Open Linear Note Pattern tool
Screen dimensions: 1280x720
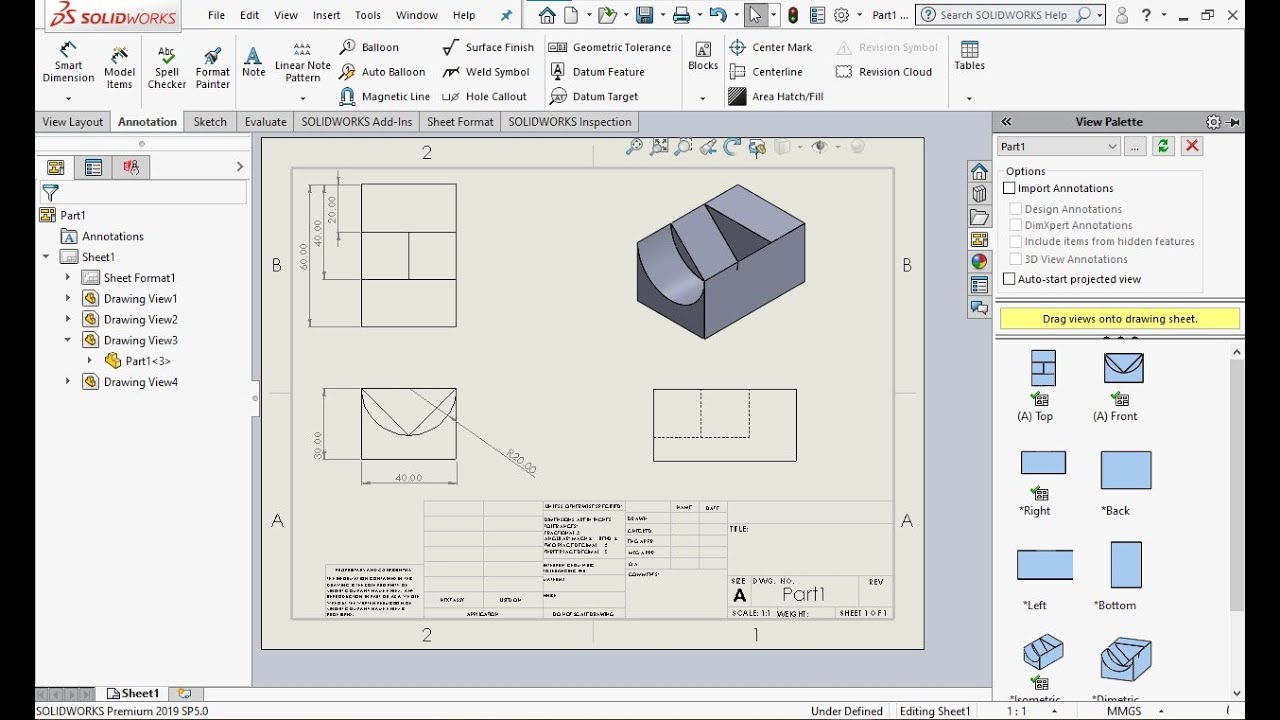coord(302,62)
